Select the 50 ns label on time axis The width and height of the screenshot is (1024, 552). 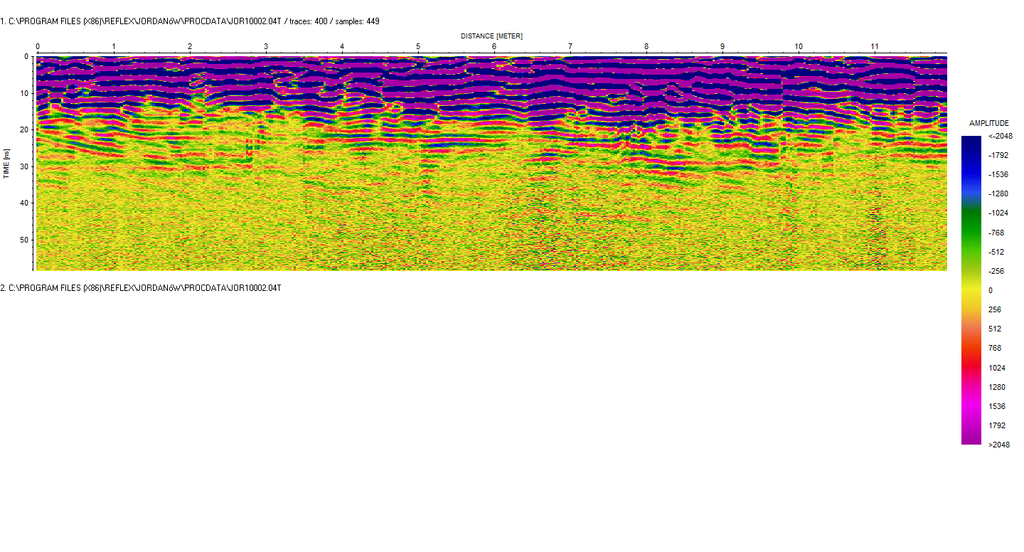(26, 240)
